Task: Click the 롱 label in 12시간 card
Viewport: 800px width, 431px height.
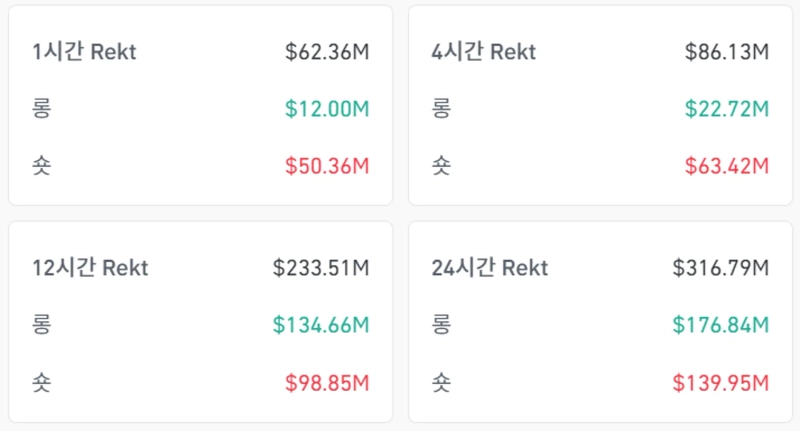Action: click(41, 325)
